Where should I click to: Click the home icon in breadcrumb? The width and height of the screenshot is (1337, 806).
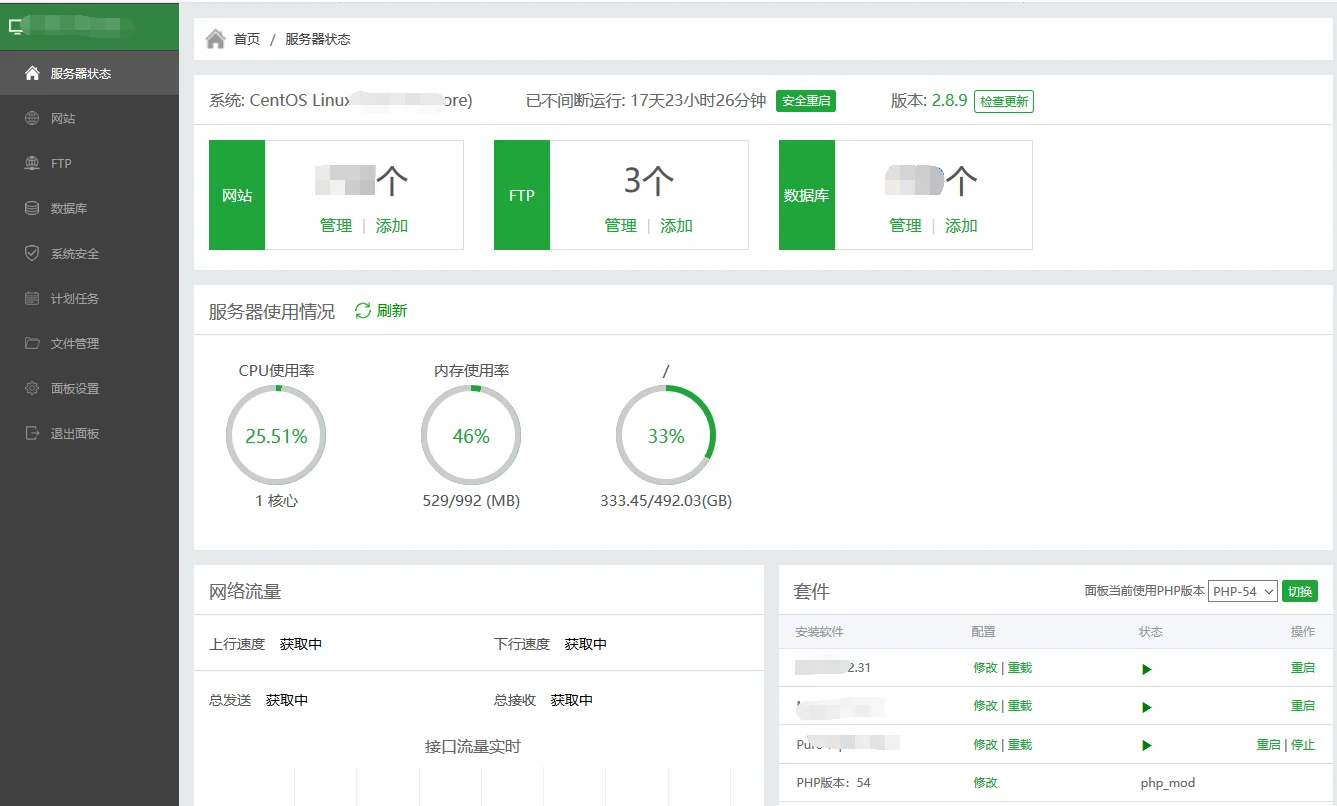tap(215, 39)
